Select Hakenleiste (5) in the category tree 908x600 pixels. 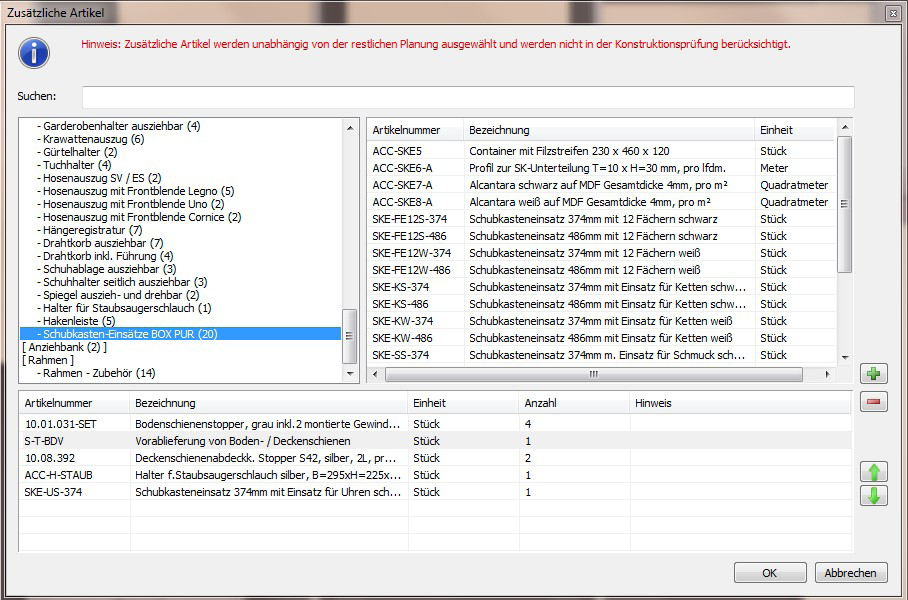(x=78, y=321)
